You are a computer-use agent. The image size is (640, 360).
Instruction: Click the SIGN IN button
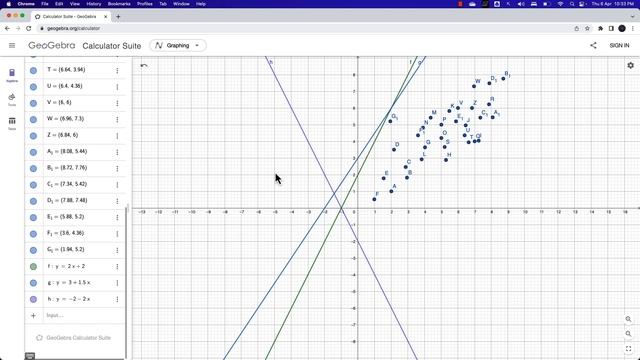[619, 45]
